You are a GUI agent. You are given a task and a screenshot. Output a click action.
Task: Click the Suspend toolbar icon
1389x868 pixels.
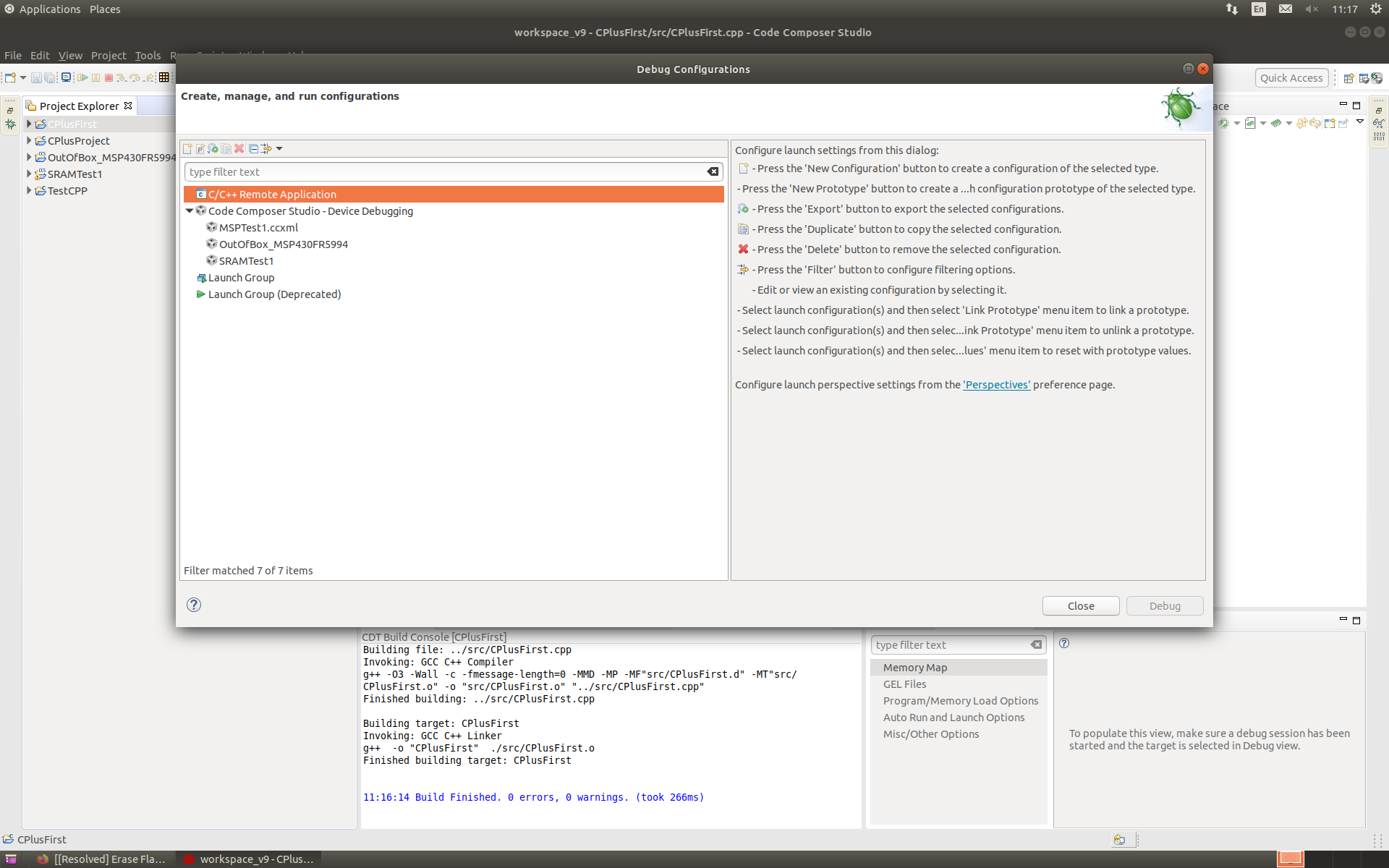[x=96, y=77]
